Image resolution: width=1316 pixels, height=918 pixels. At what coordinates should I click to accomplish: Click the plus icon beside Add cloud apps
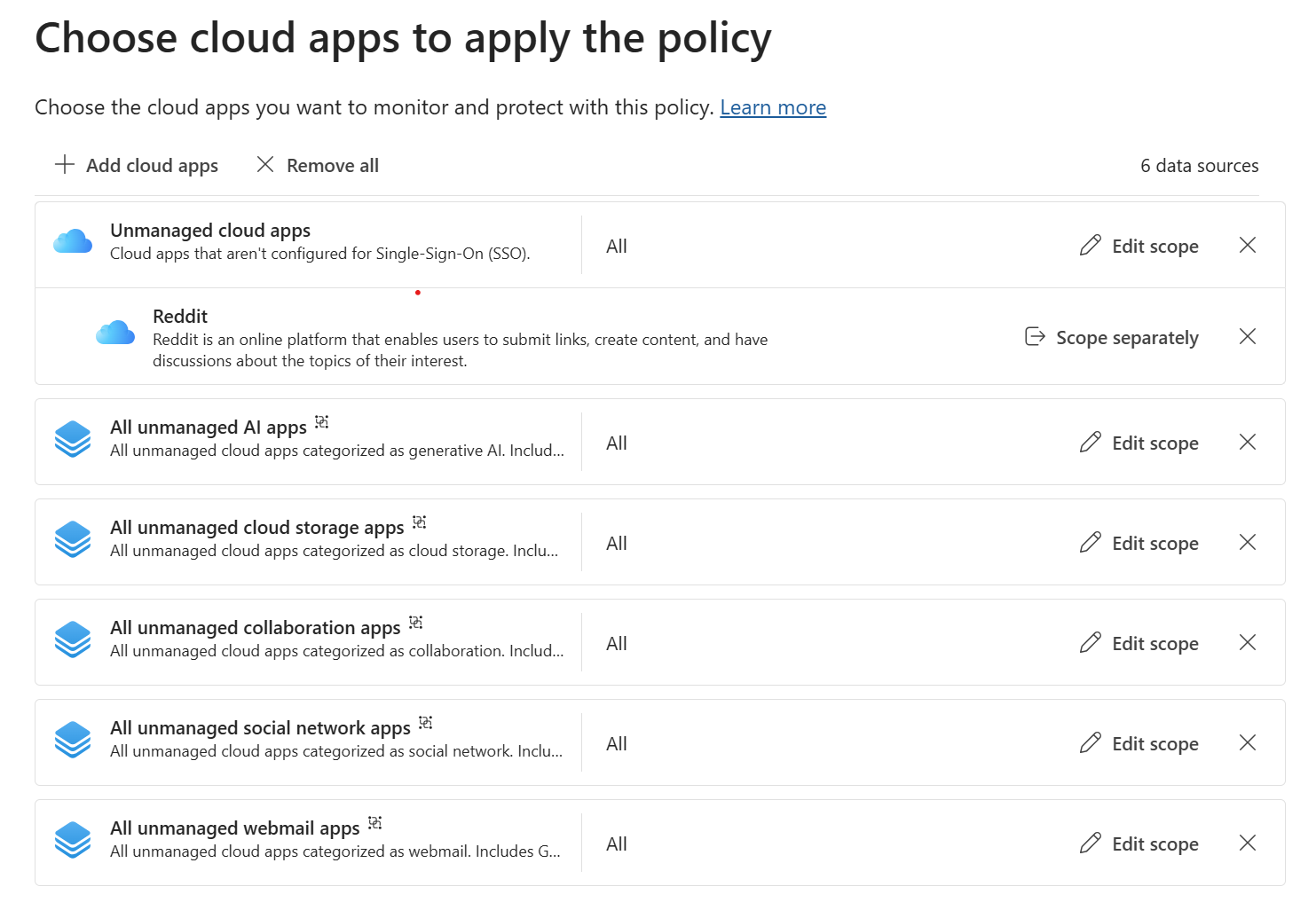tap(64, 165)
